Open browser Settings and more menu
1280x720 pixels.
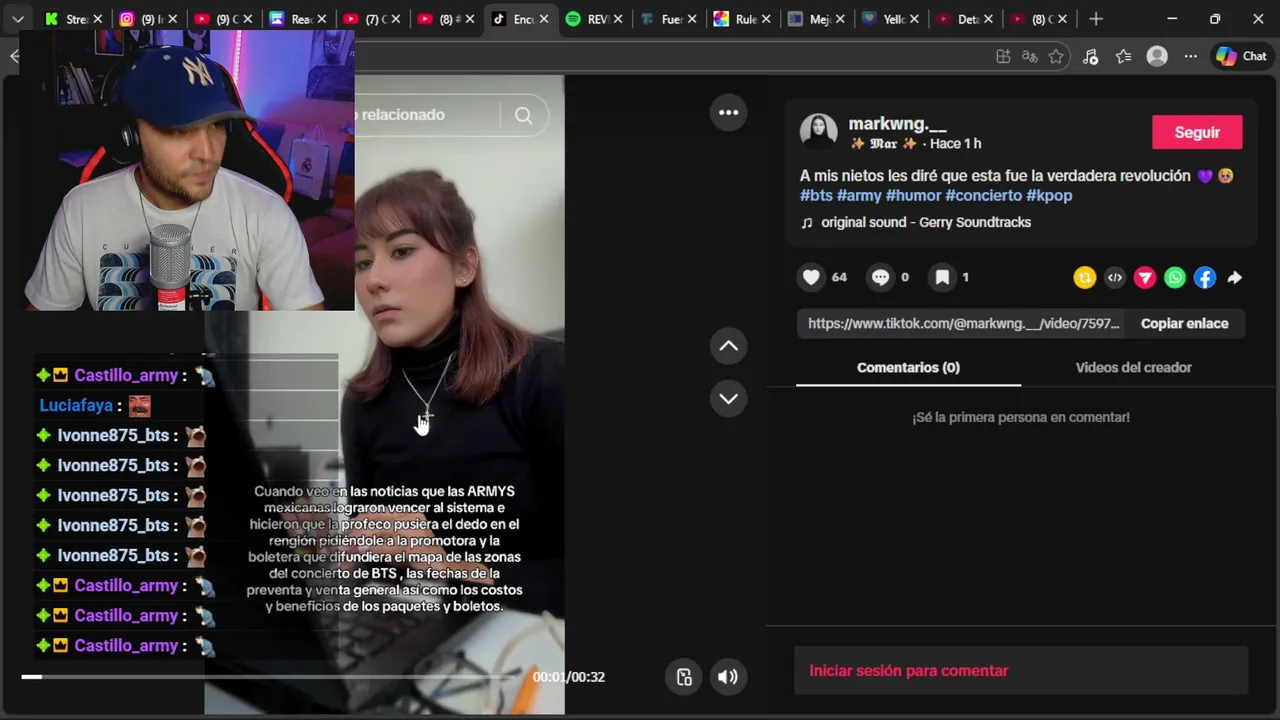click(1190, 57)
